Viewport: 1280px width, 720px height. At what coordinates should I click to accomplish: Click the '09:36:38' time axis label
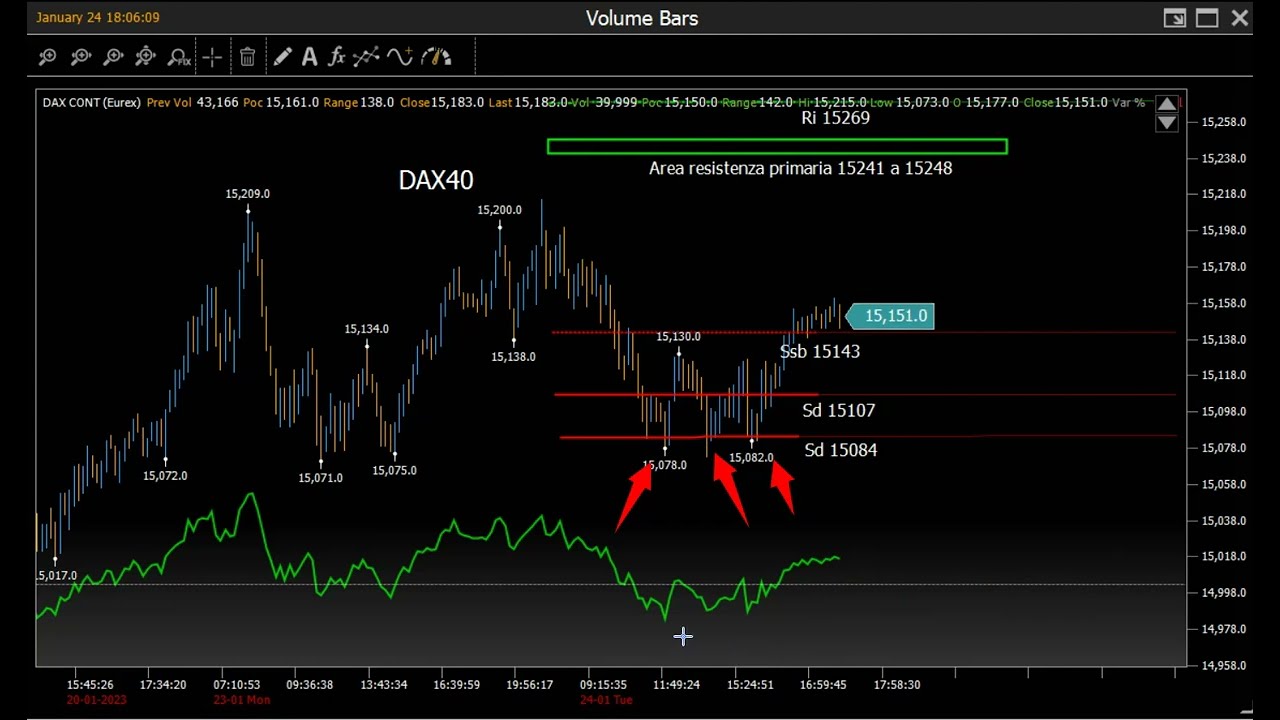click(x=310, y=685)
